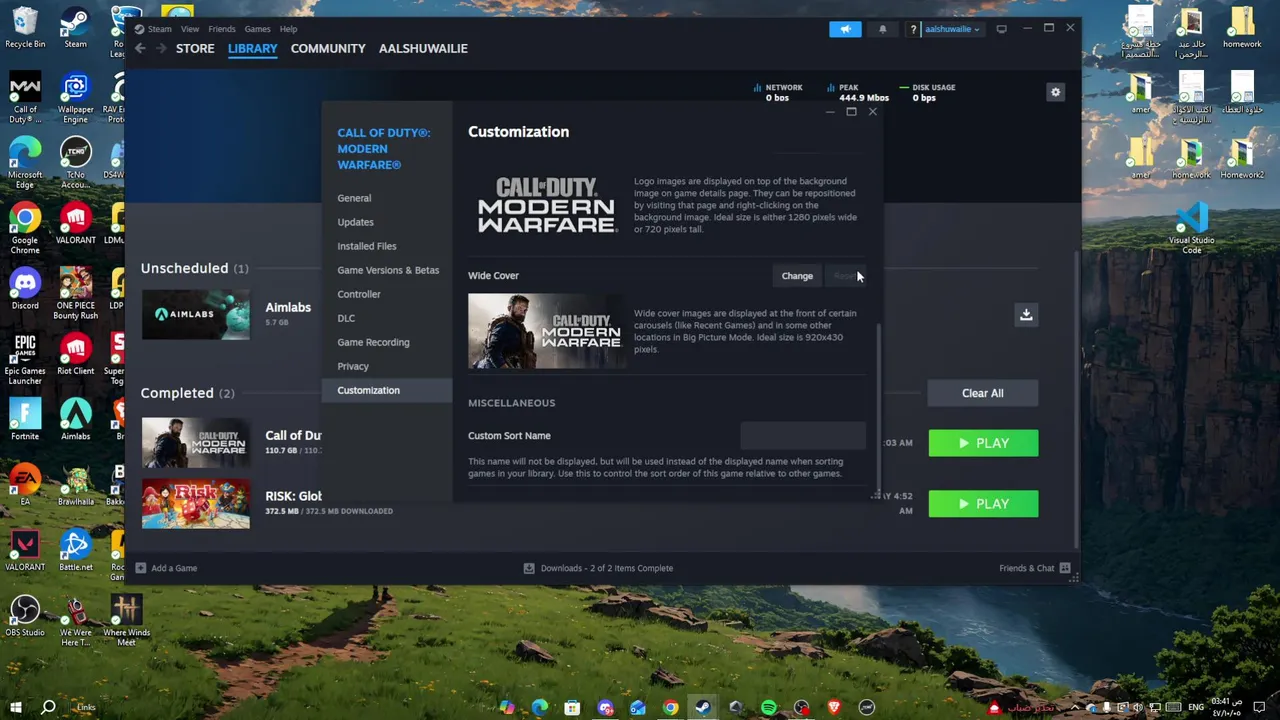Open the Microsoft Store taskbar icon
The image size is (1280, 720).
(572, 708)
